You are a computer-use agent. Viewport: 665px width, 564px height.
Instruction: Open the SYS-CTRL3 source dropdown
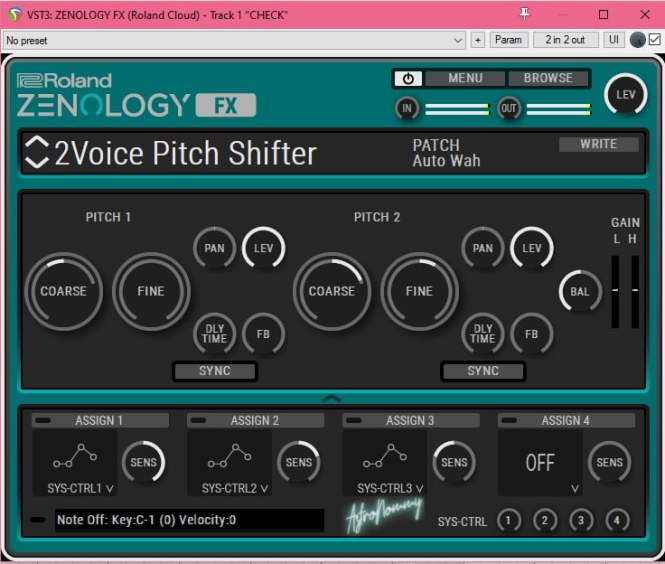click(x=390, y=489)
